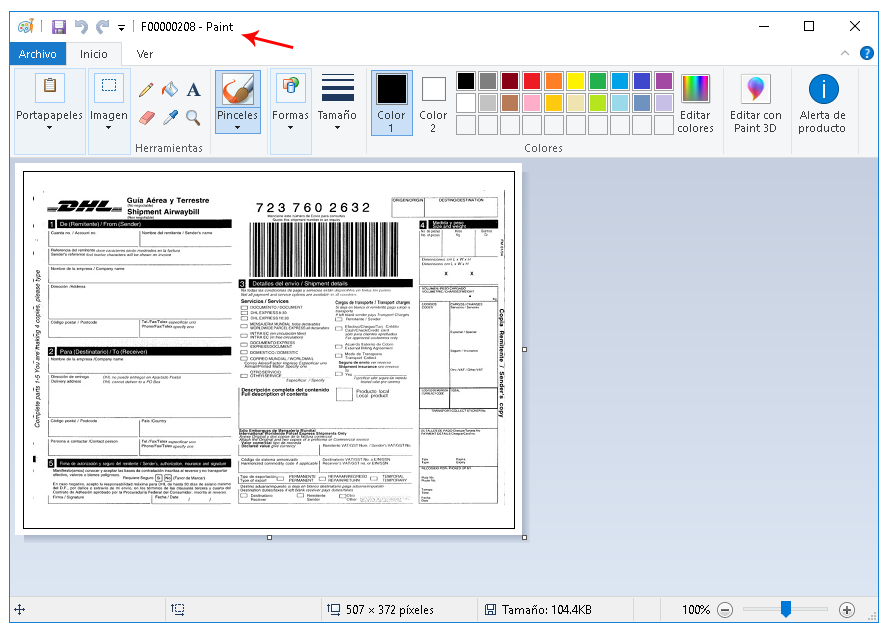Switch to the Inicio tab

point(94,54)
